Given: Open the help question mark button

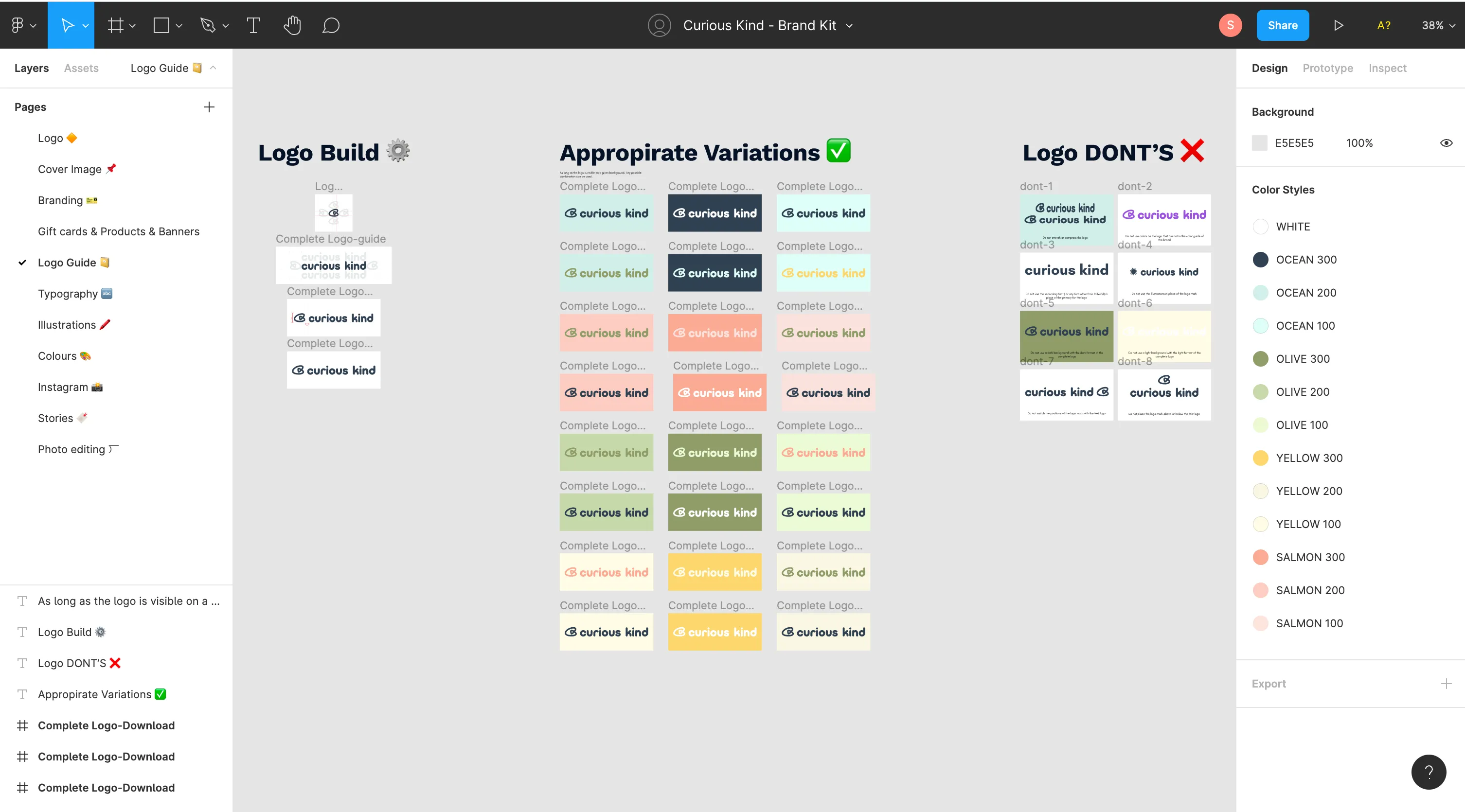Looking at the screenshot, I should point(1429,772).
